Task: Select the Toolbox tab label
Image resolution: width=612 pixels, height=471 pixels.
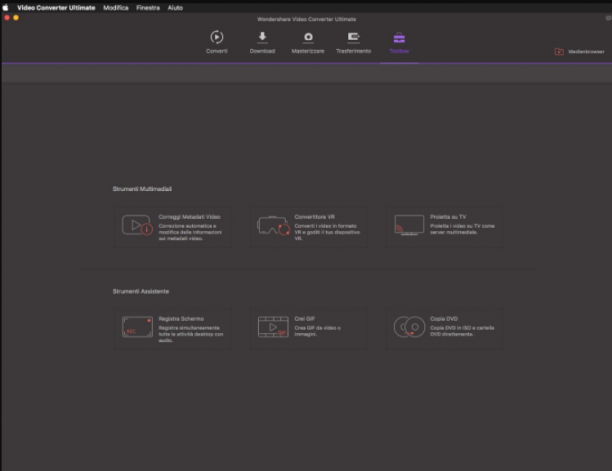Action: click(399, 51)
